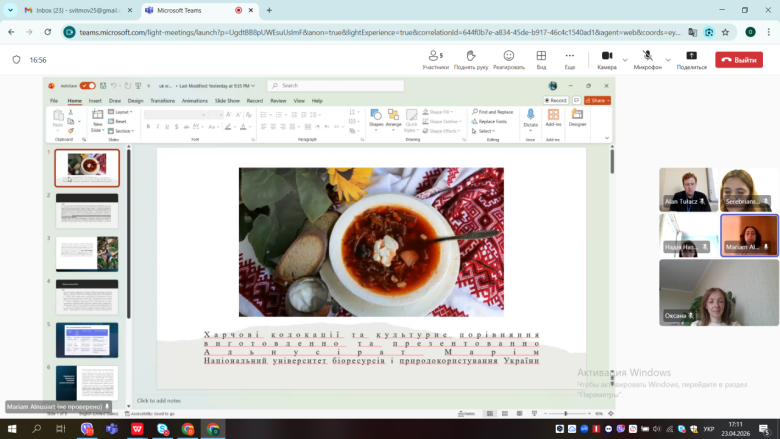Start slideshow from status bar icon
Image resolution: width=780 pixels, height=439 pixels.
(x=534, y=413)
